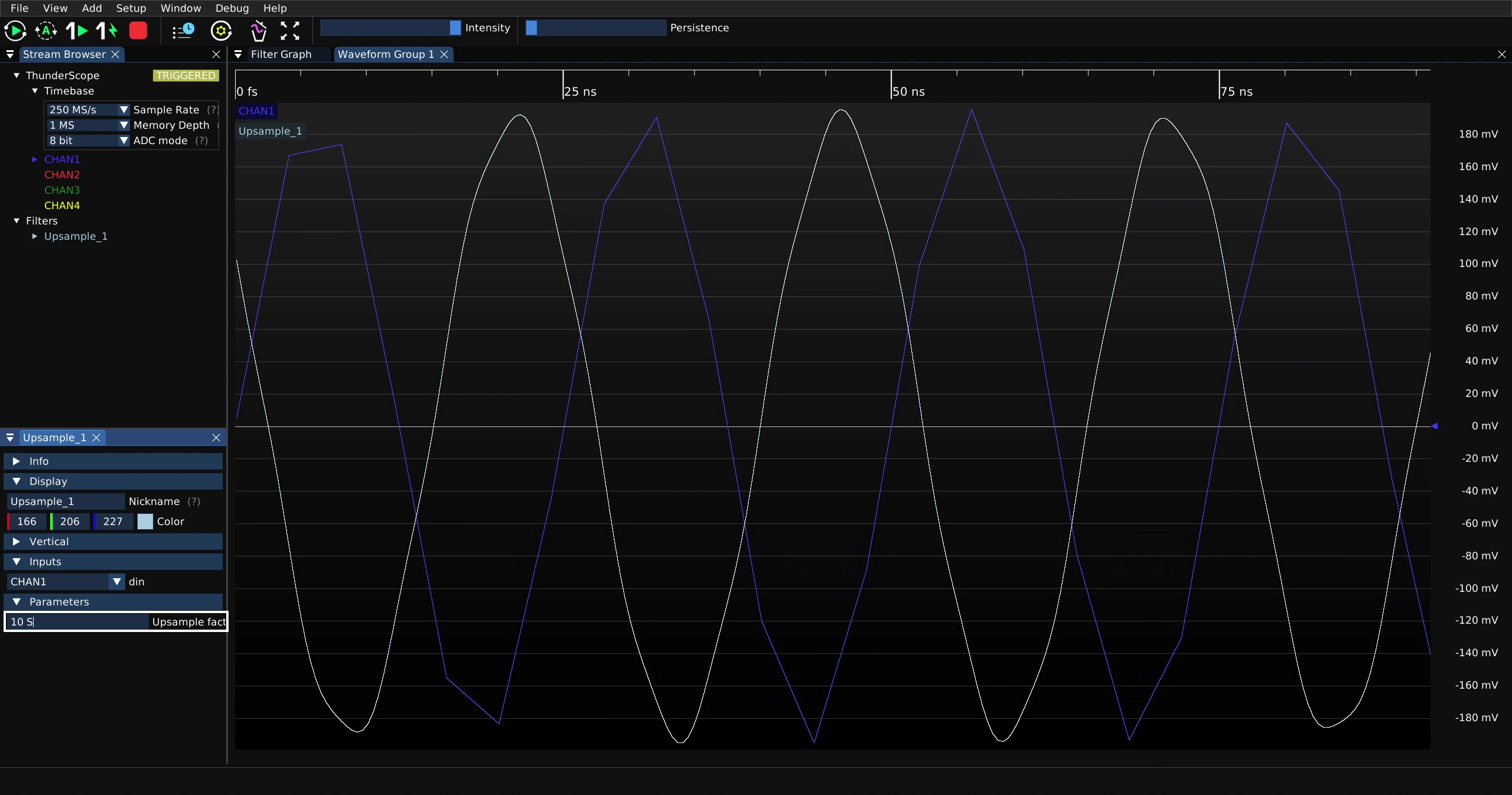Image resolution: width=1512 pixels, height=795 pixels.
Task: Collapse the ThunderScope tree node
Action: [x=17, y=76]
